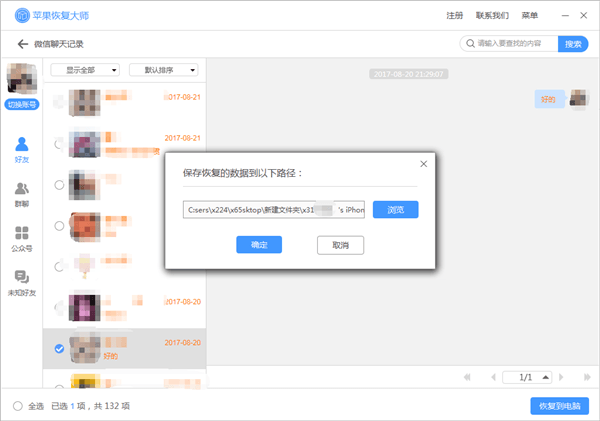Screen dimensions: 600x421
Task: Click the 苹果恢复大师 app logo icon
Action: coord(22,16)
